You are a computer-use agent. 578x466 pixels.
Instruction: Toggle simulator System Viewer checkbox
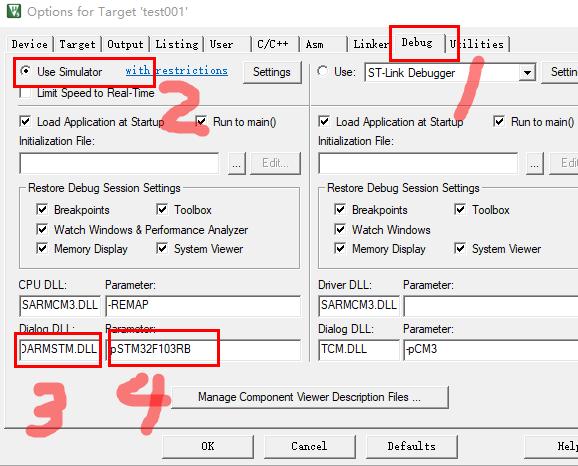(x=162, y=248)
